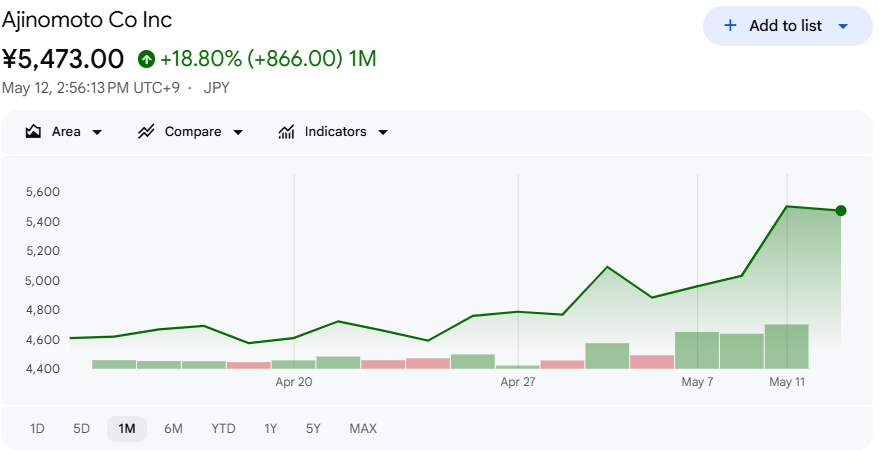The width and height of the screenshot is (879, 450).
Task: Expand the Add to list dropdown arrow
Action: point(843,26)
